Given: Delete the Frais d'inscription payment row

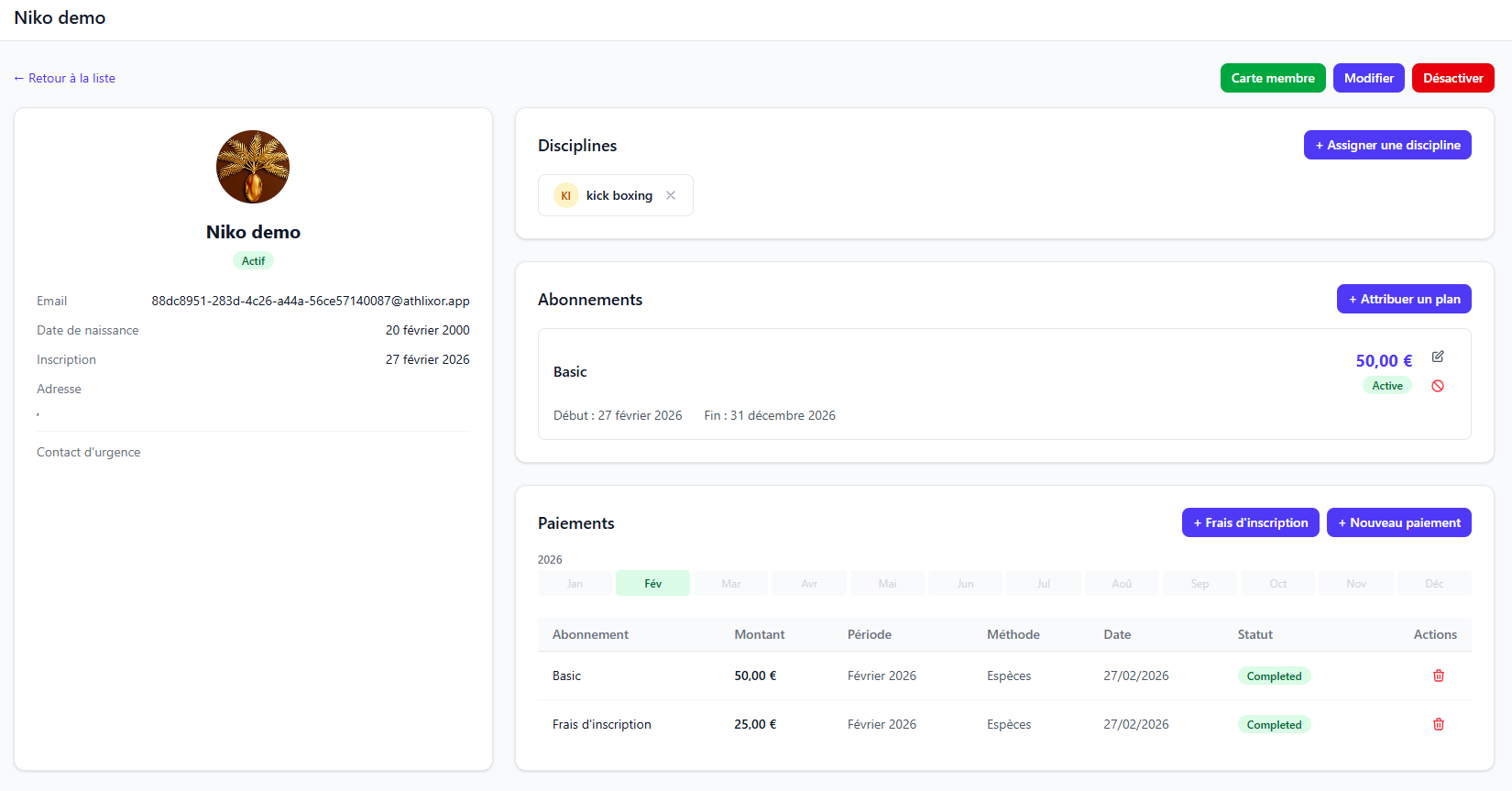Looking at the screenshot, I should (x=1439, y=724).
